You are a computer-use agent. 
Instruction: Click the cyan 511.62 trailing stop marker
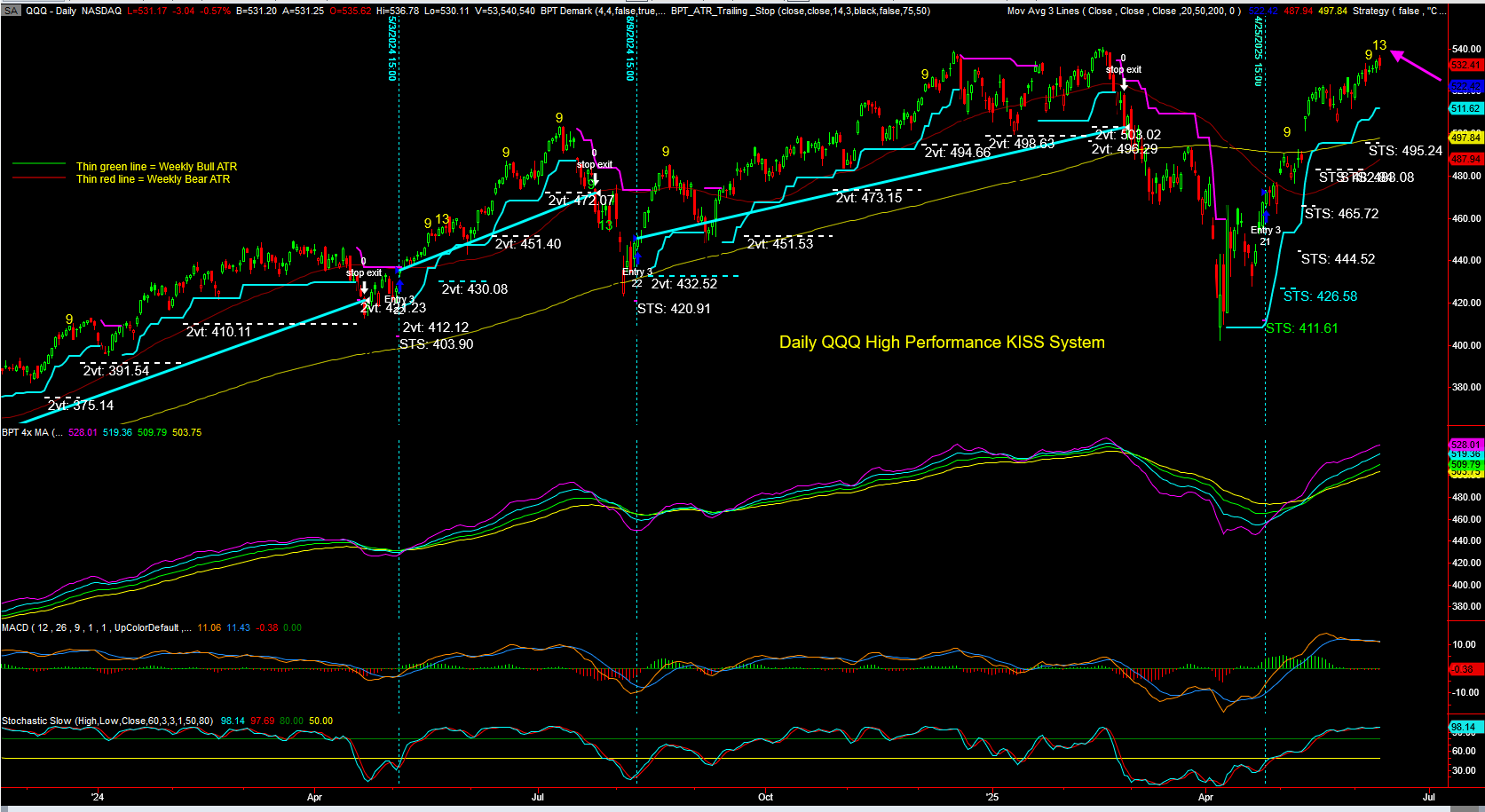coord(1465,108)
